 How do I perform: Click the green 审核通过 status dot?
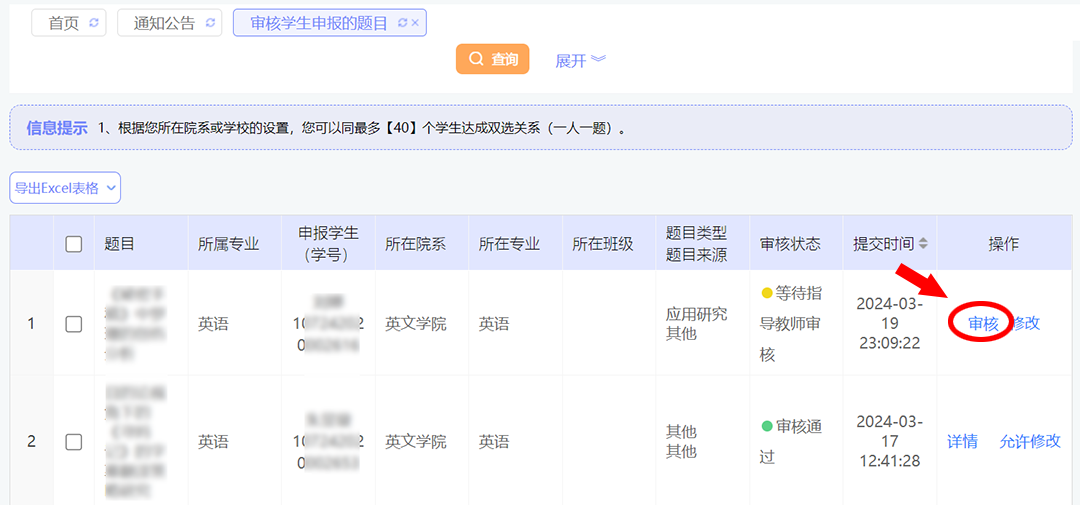tap(767, 426)
